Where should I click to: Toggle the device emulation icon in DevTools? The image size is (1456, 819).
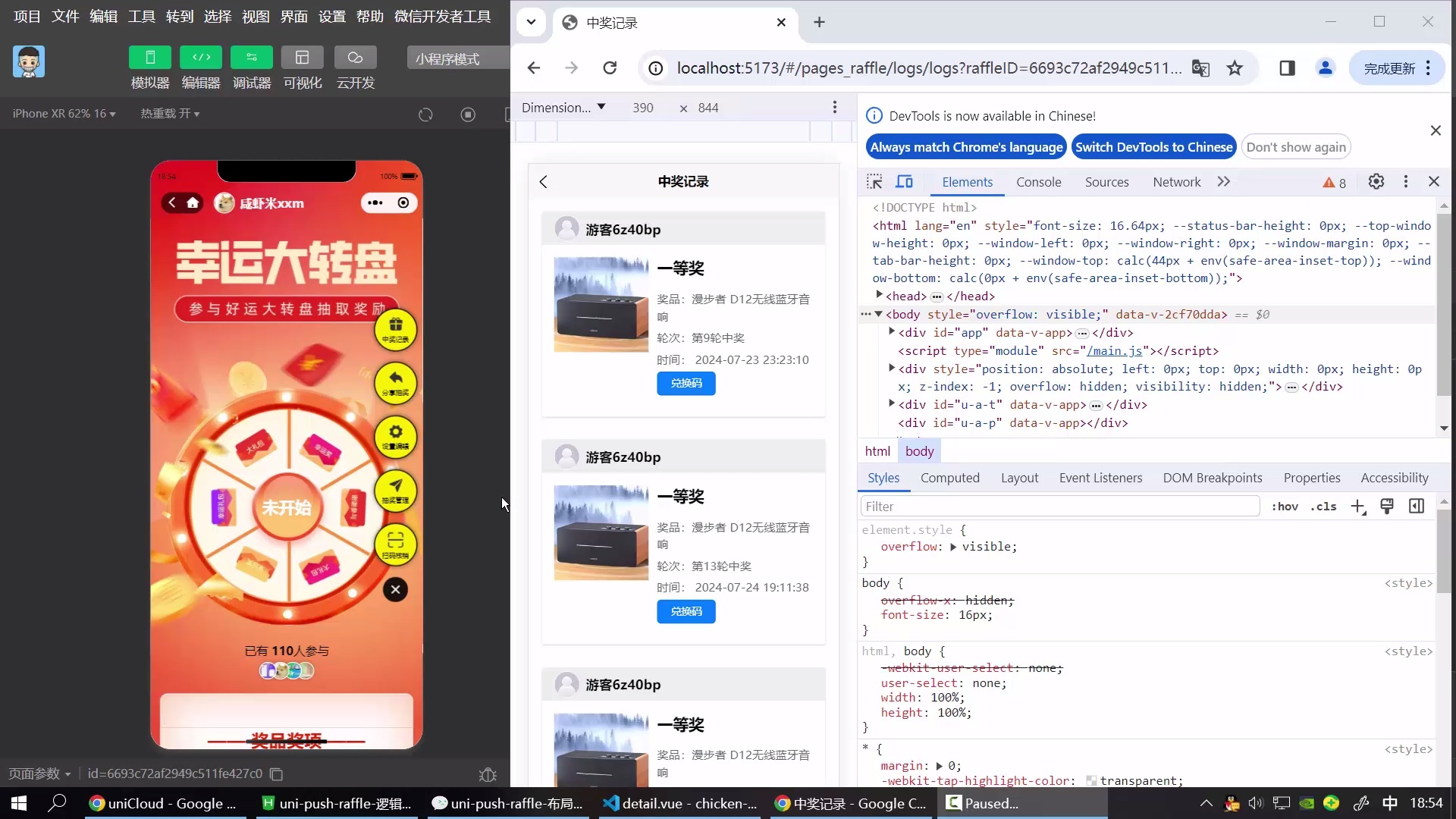pyautogui.click(x=904, y=181)
